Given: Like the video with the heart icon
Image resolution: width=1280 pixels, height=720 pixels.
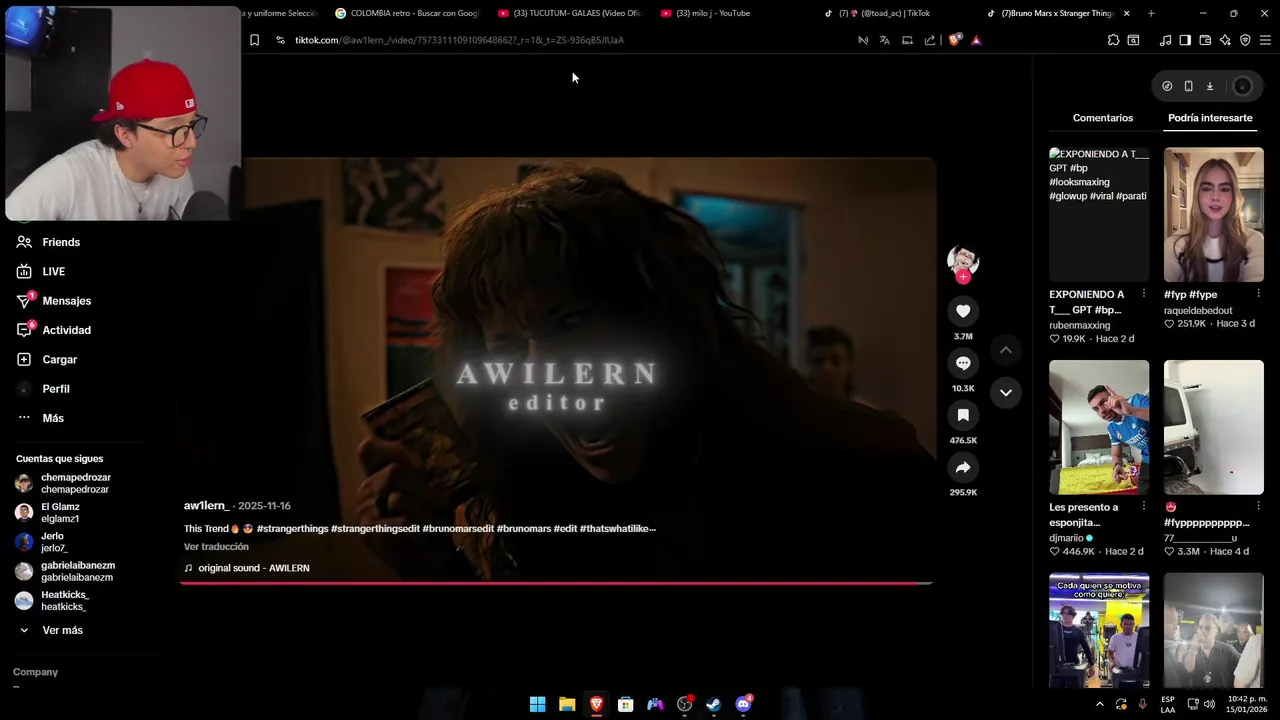Looking at the screenshot, I should [x=963, y=311].
